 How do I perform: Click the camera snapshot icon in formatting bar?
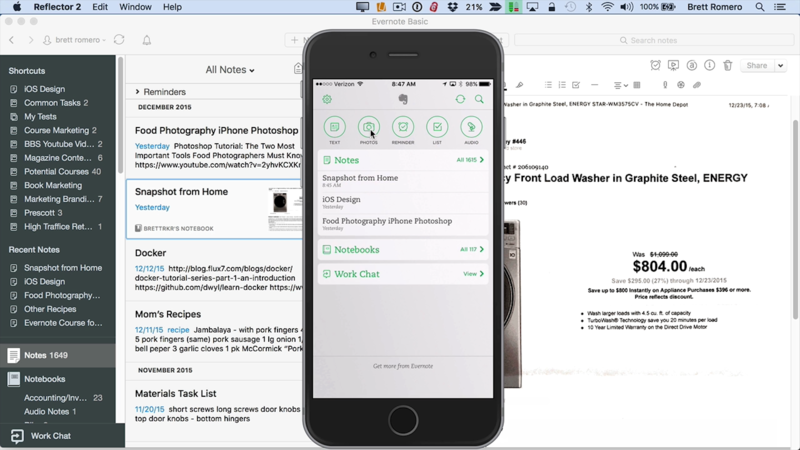pos(681,85)
